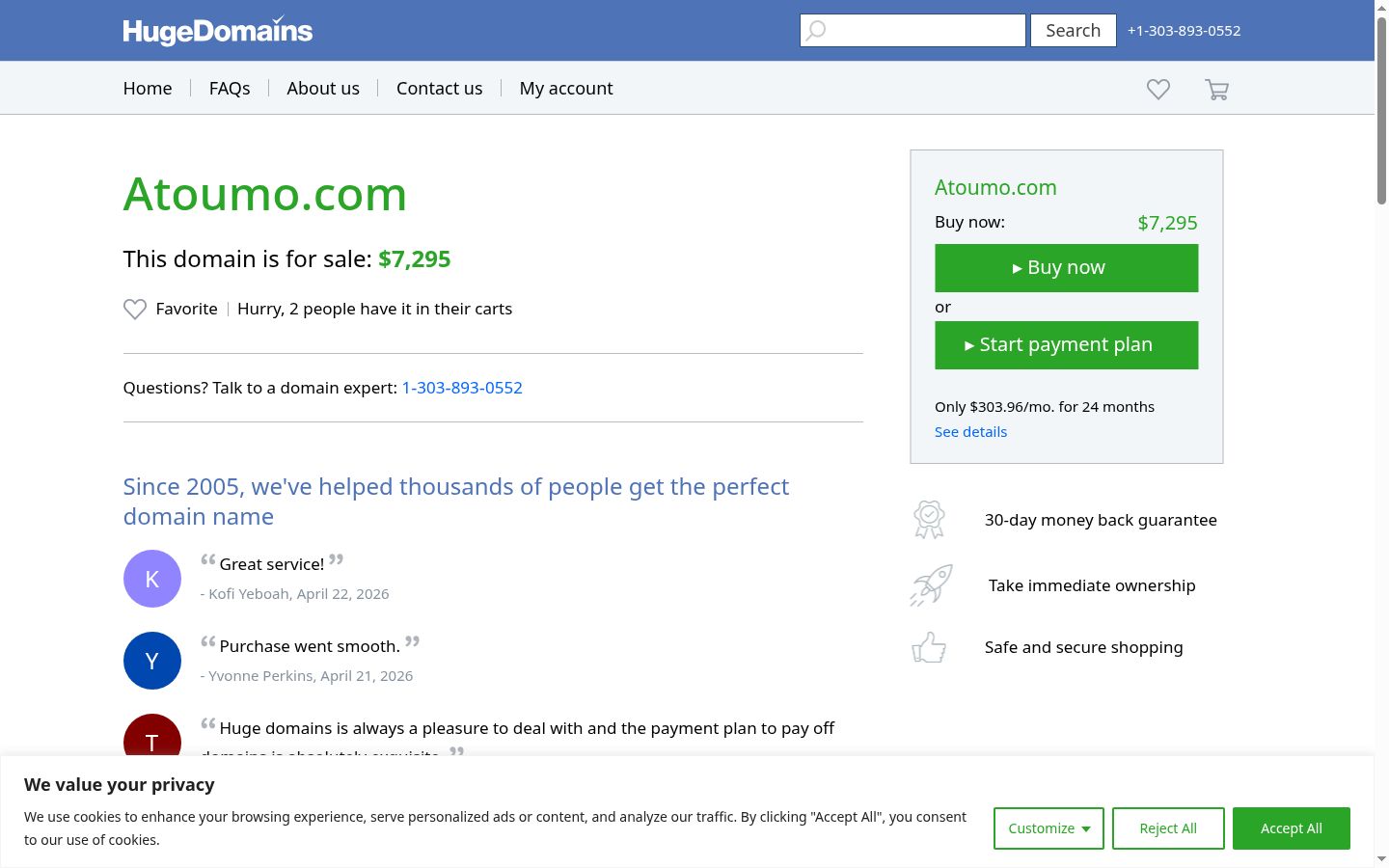Click Kofi Yeboah's K avatar

click(152, 579)
